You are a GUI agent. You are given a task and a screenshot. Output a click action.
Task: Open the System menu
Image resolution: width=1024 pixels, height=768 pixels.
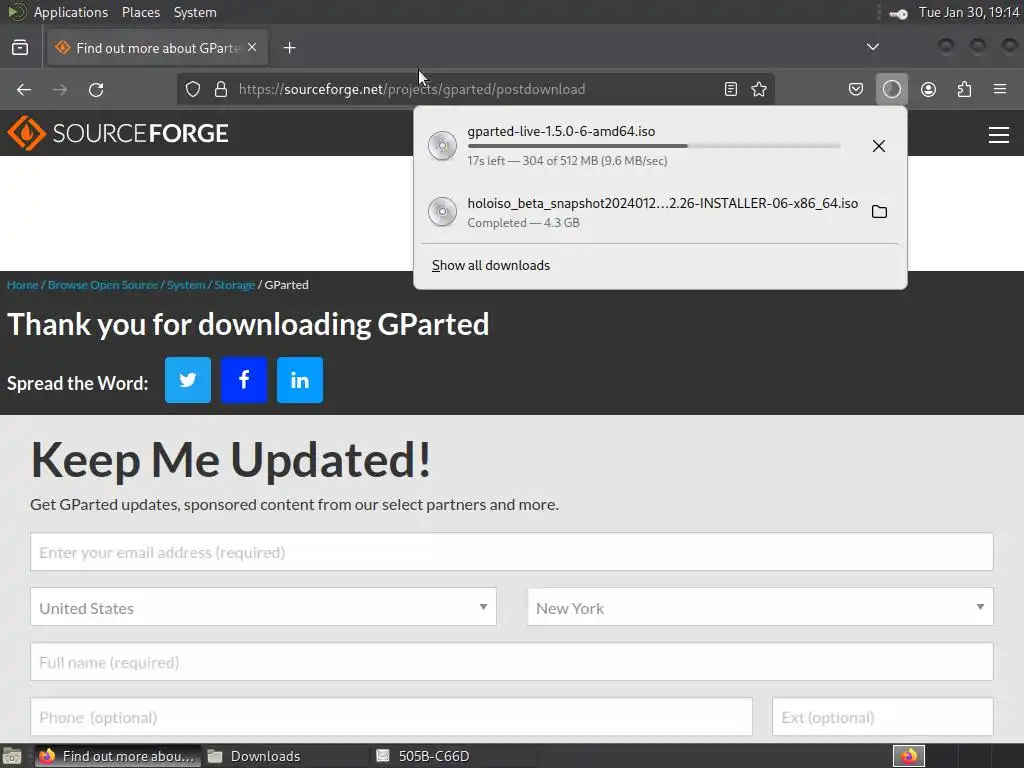click(195, 12)
